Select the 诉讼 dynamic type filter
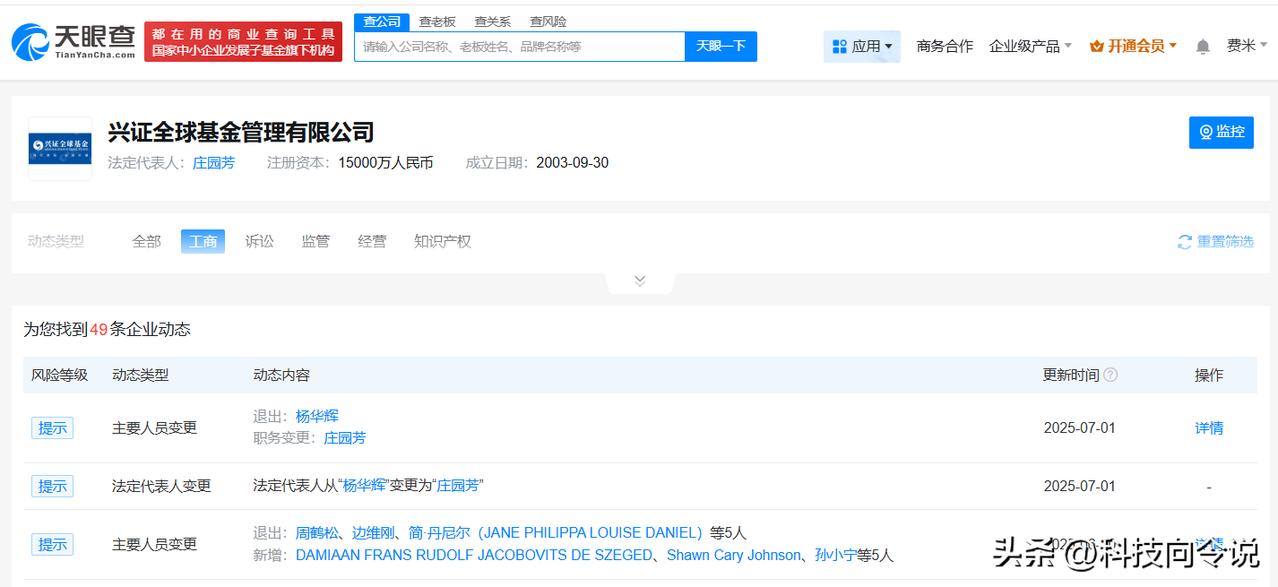This screenshot has height=587, width=1278. pos(259,241)
